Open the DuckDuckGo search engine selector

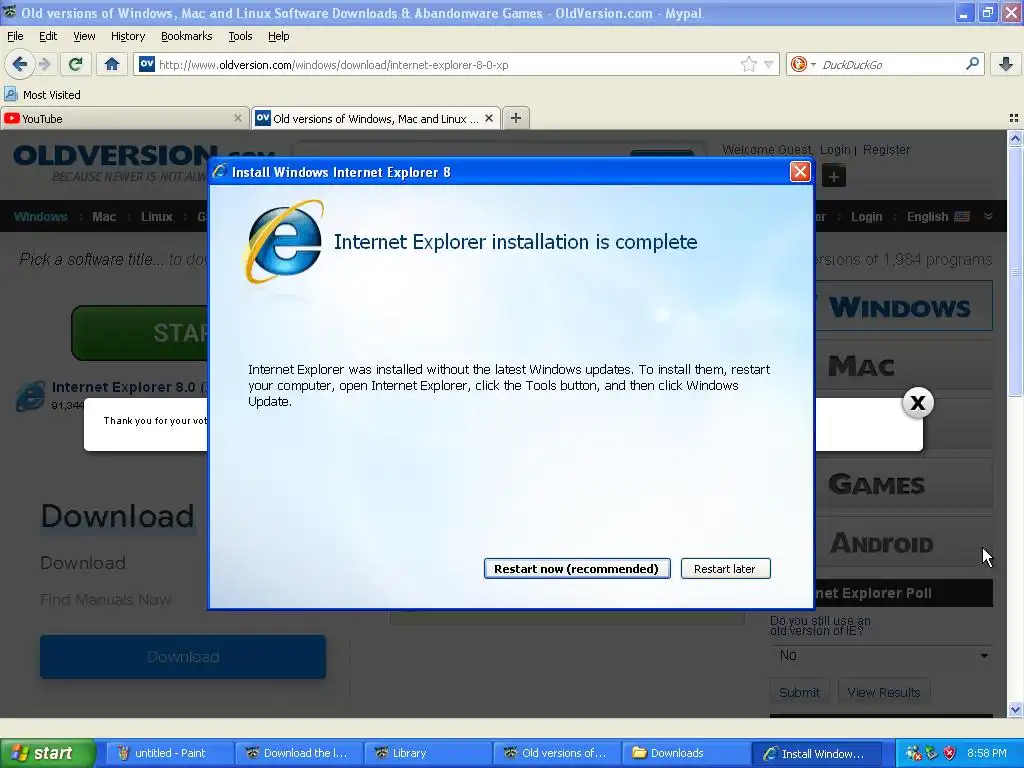(x=803, y=64)
